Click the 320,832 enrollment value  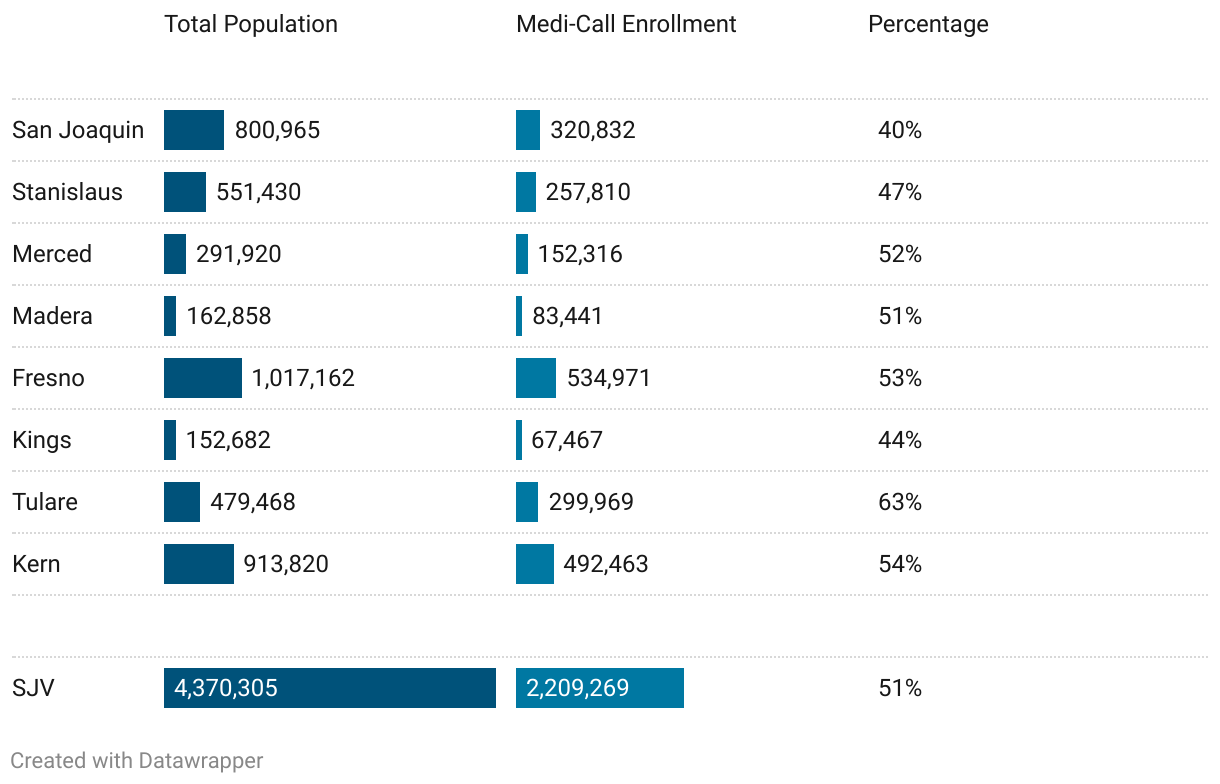tap(593, 130)
